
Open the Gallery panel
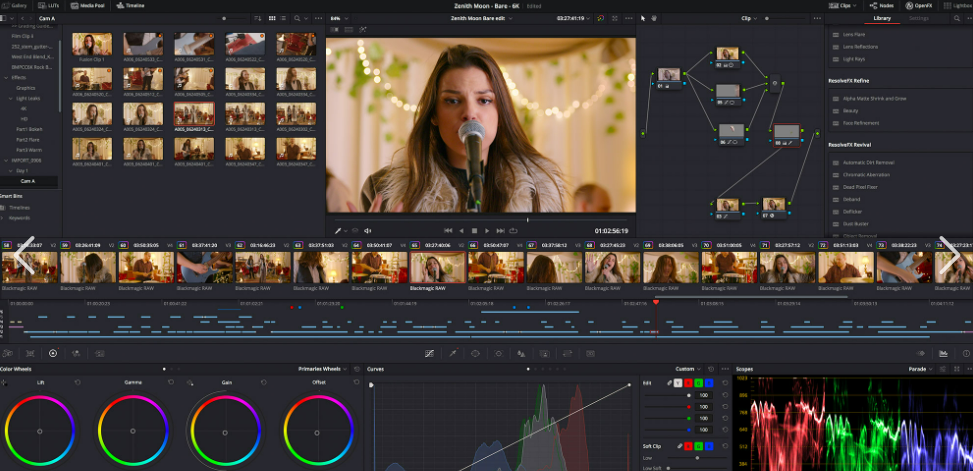14,5
